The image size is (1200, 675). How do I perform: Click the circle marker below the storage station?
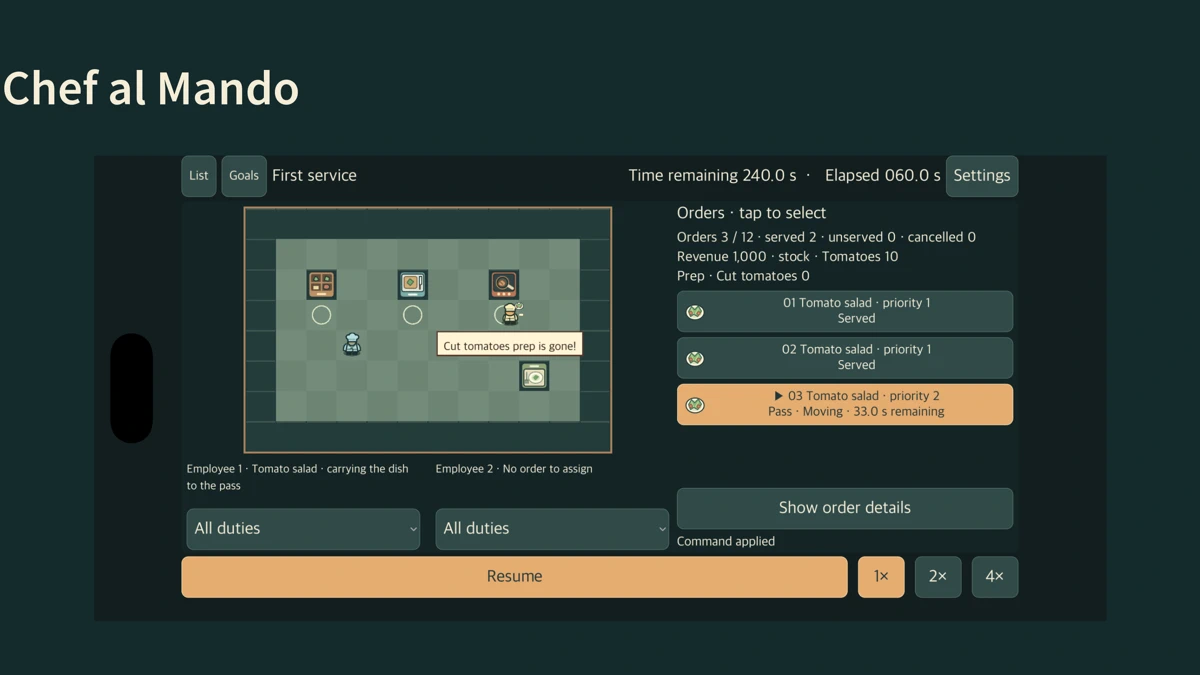[x=321, y=315]
